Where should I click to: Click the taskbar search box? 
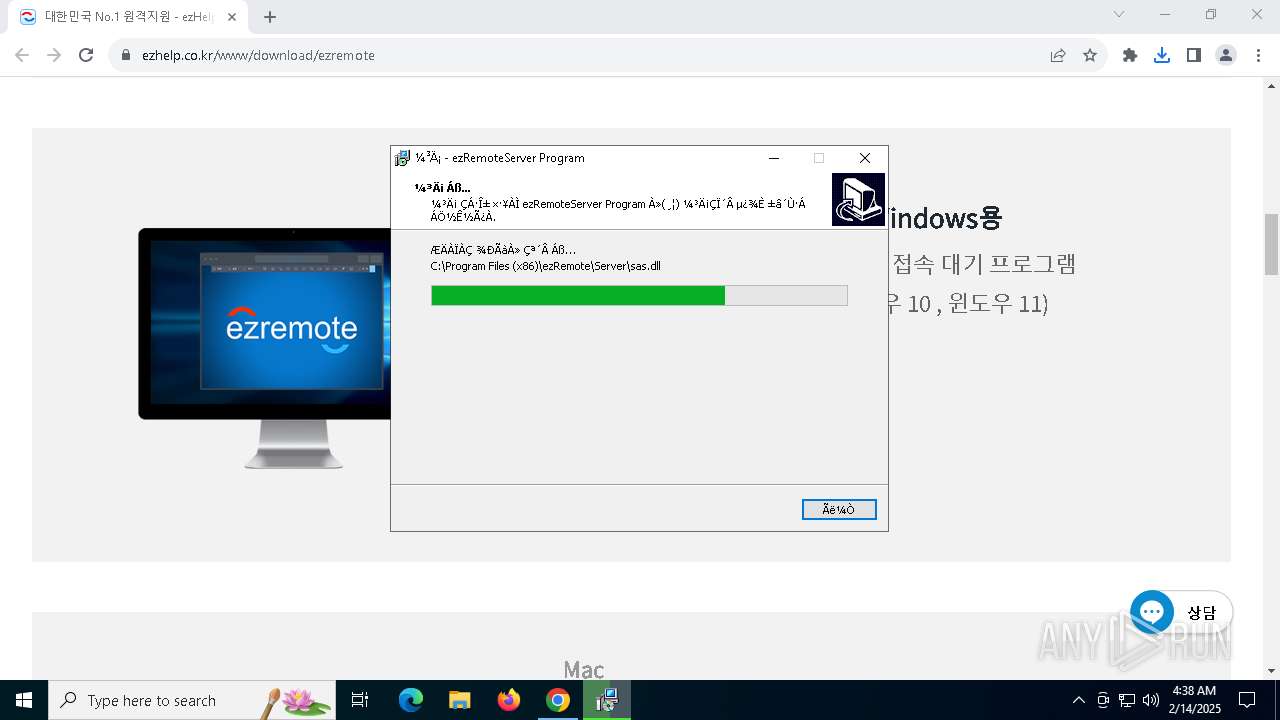[192, 700]
